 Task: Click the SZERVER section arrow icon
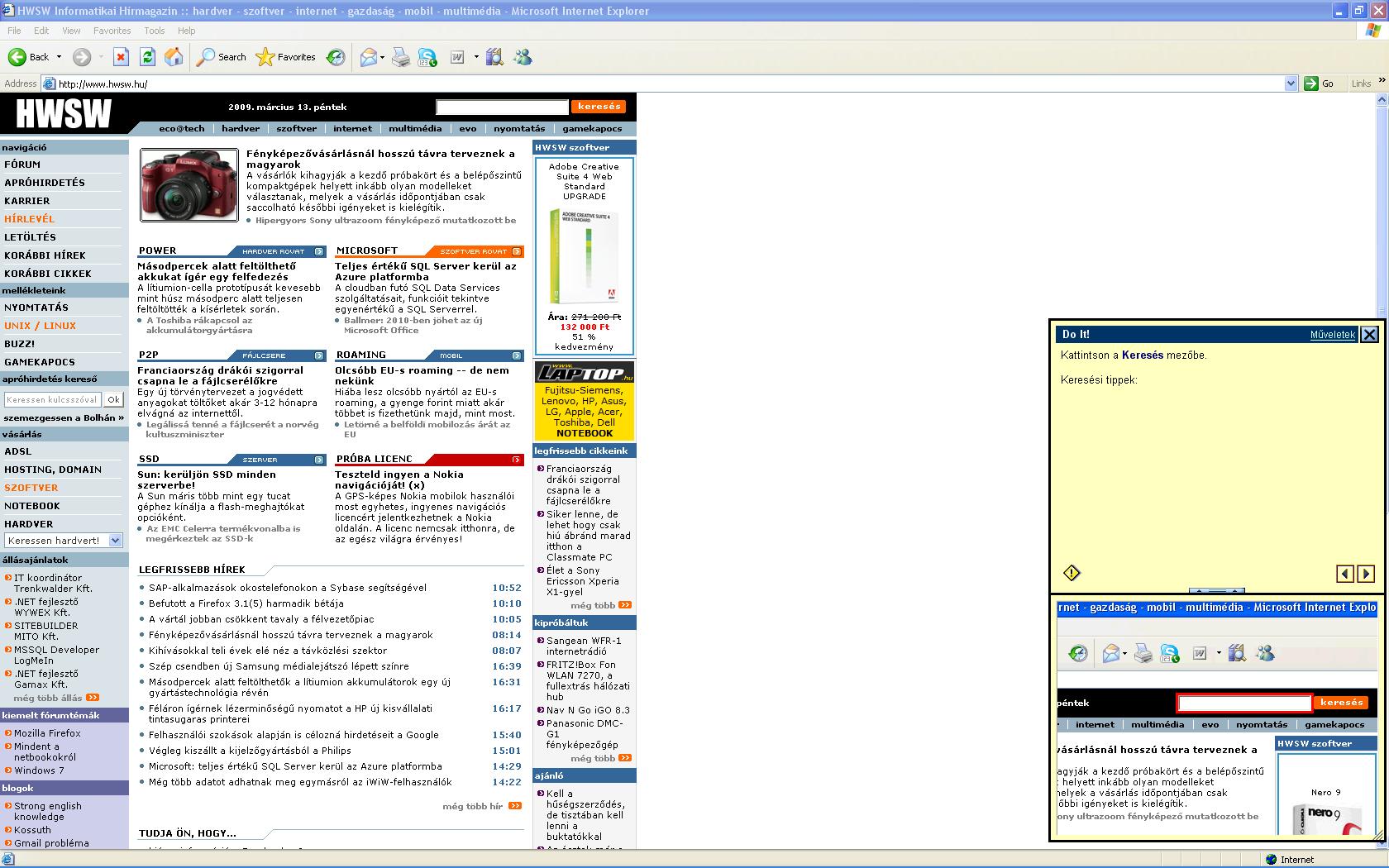319,460
